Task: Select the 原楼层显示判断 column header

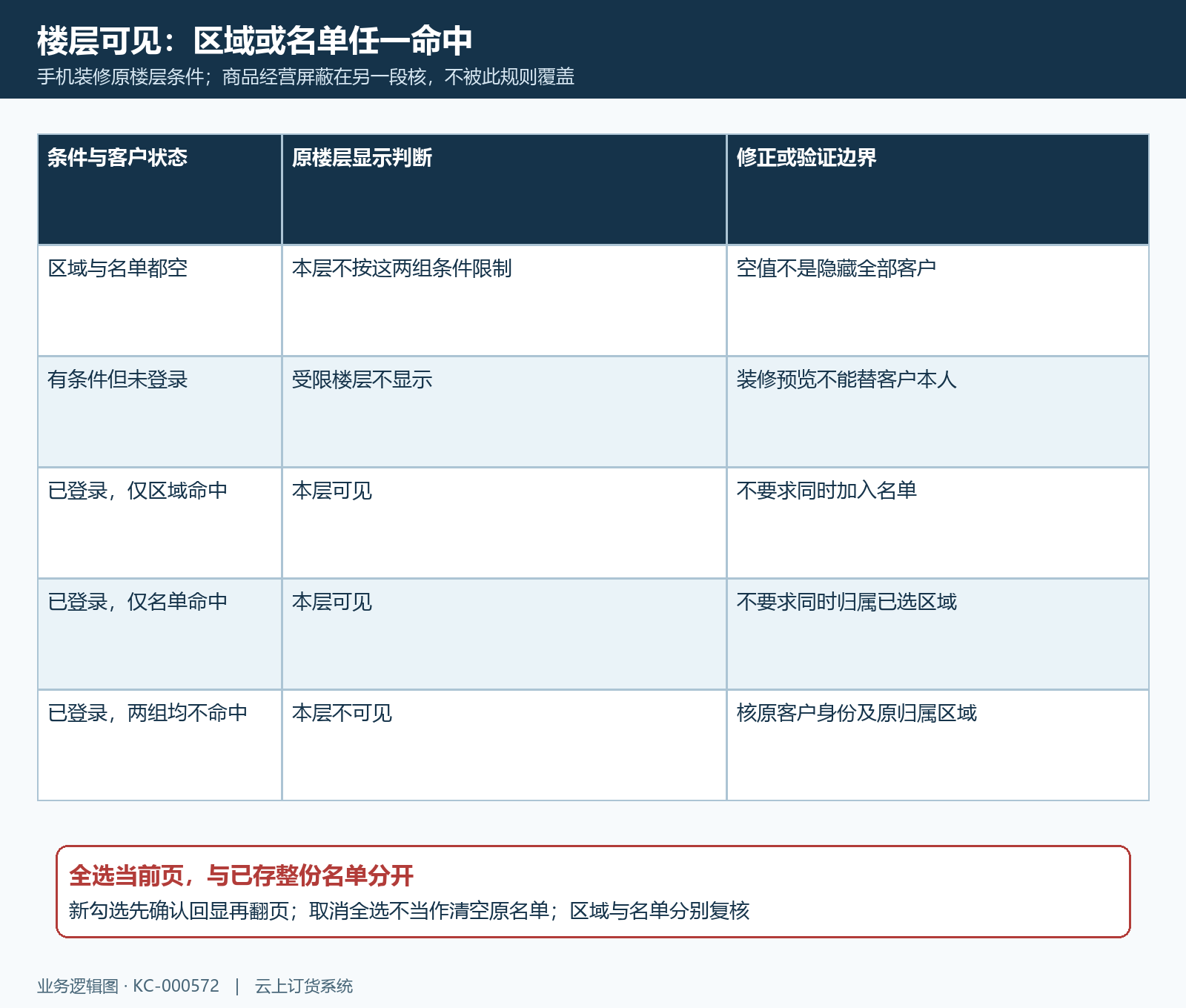Action: (504, 190)
